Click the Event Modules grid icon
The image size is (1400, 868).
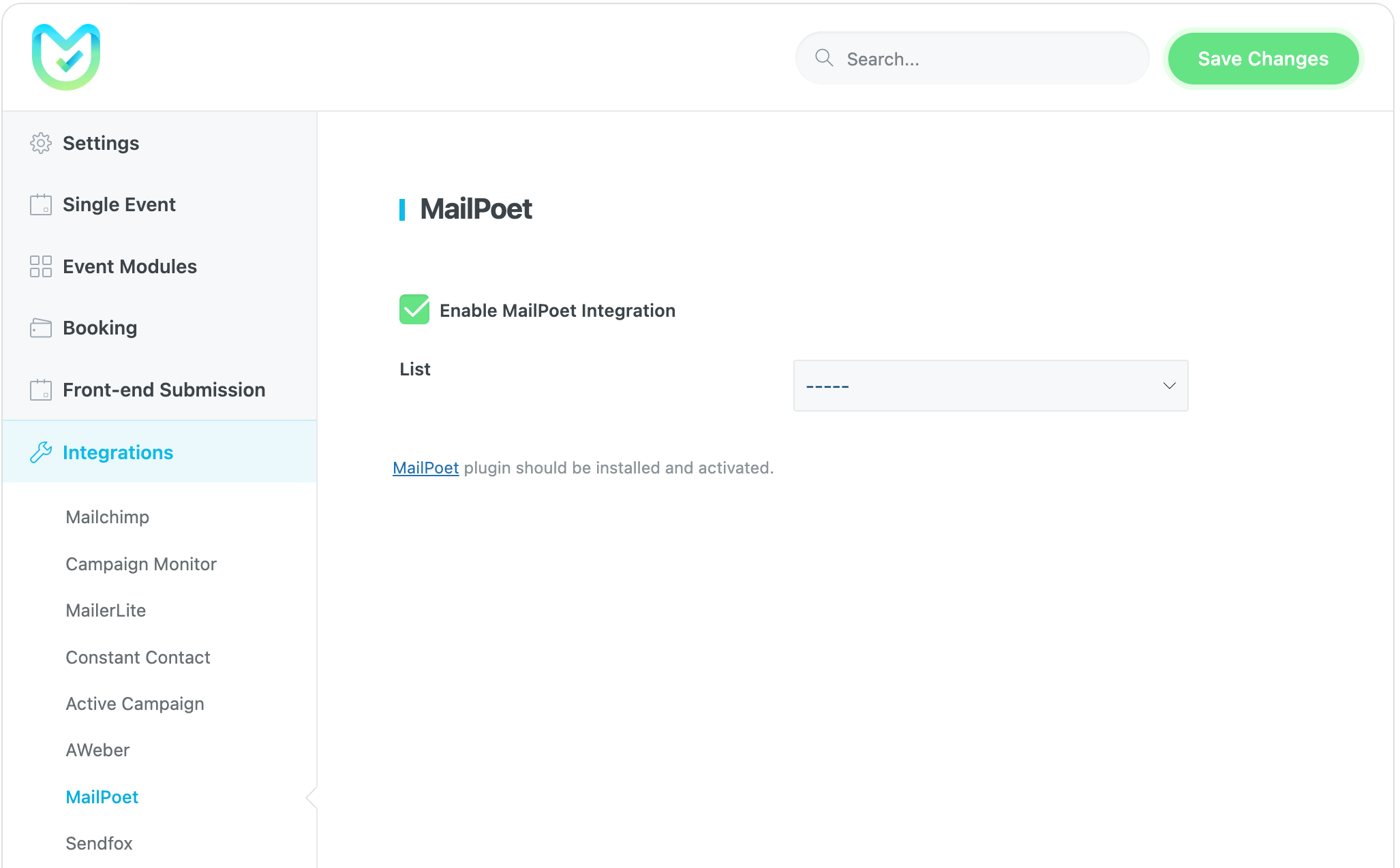(x=41, y=266)
